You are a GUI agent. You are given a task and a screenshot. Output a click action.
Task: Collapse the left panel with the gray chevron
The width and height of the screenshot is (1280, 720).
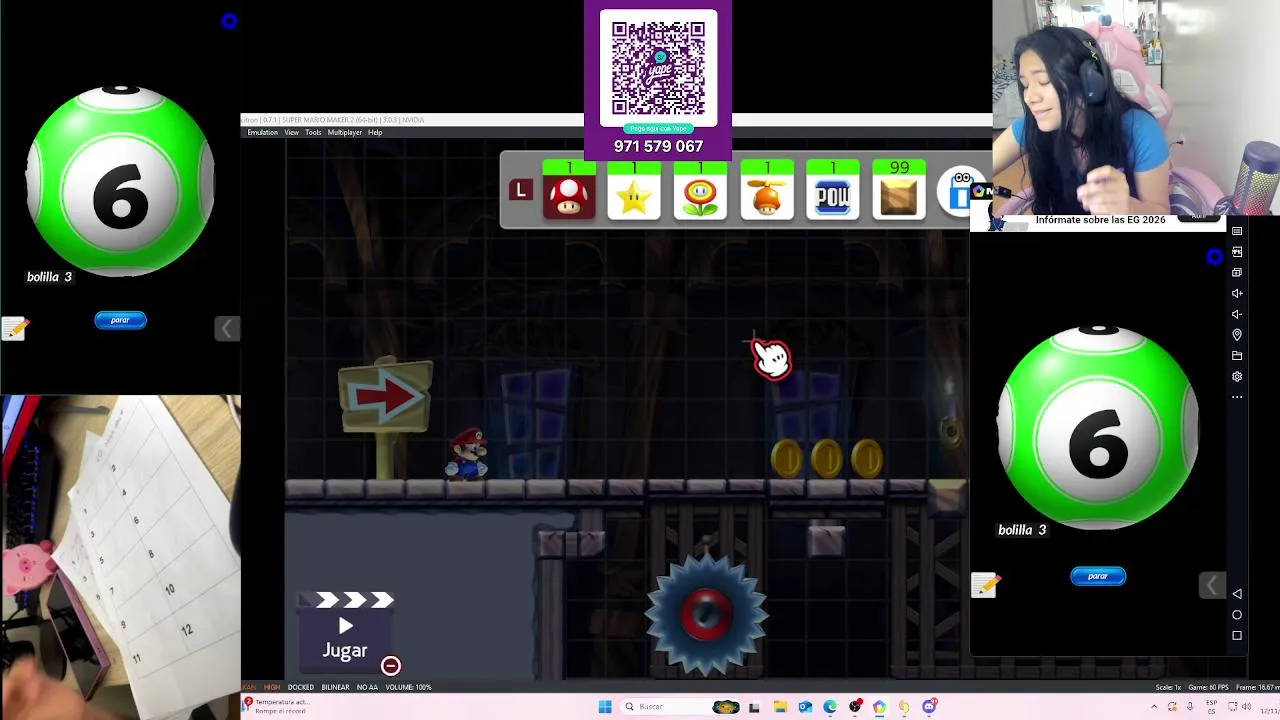coord(226,328)
